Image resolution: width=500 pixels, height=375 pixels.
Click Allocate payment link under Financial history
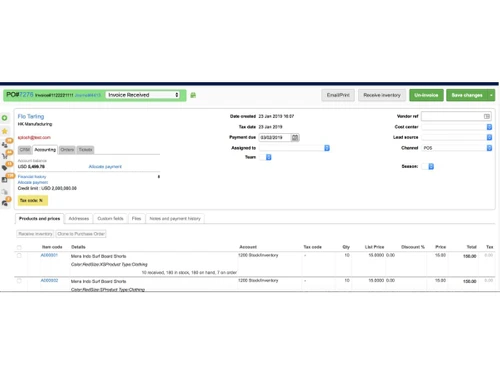pos(33,182)
